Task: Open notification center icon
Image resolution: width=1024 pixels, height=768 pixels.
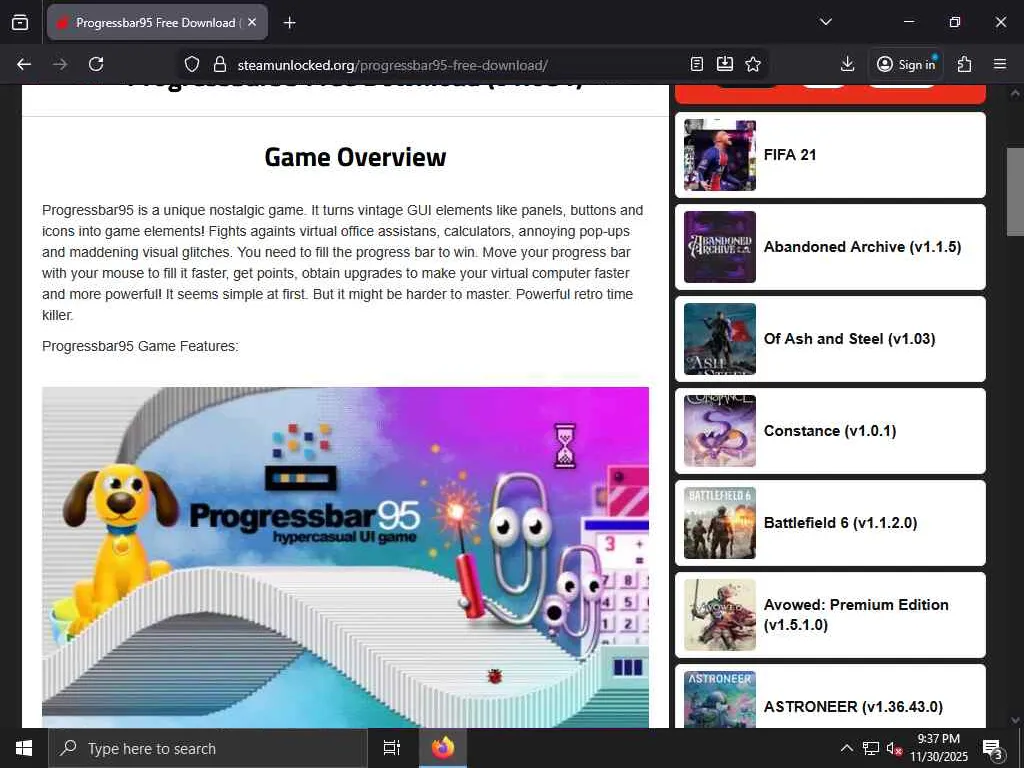Action: click(x=993, y=748)
